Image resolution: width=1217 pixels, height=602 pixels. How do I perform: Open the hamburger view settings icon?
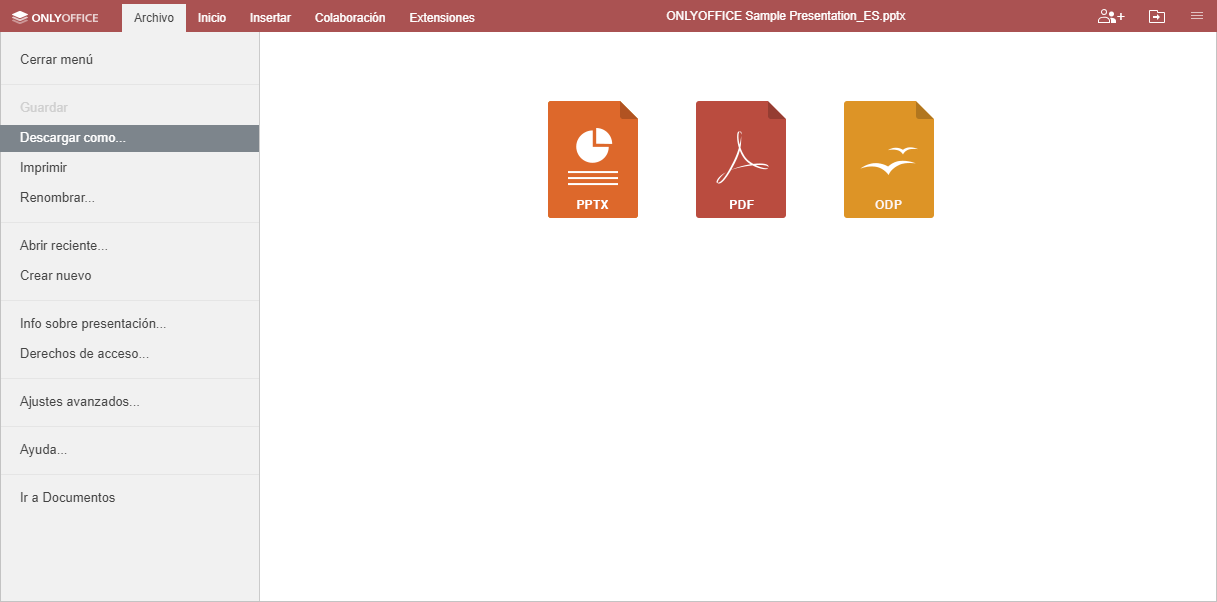click(x=1196, y=17)
